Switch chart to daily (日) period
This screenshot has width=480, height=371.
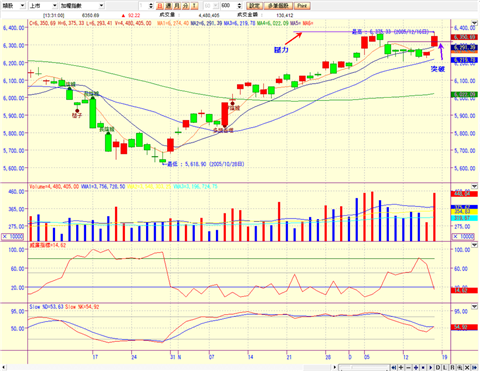point(160,6)
